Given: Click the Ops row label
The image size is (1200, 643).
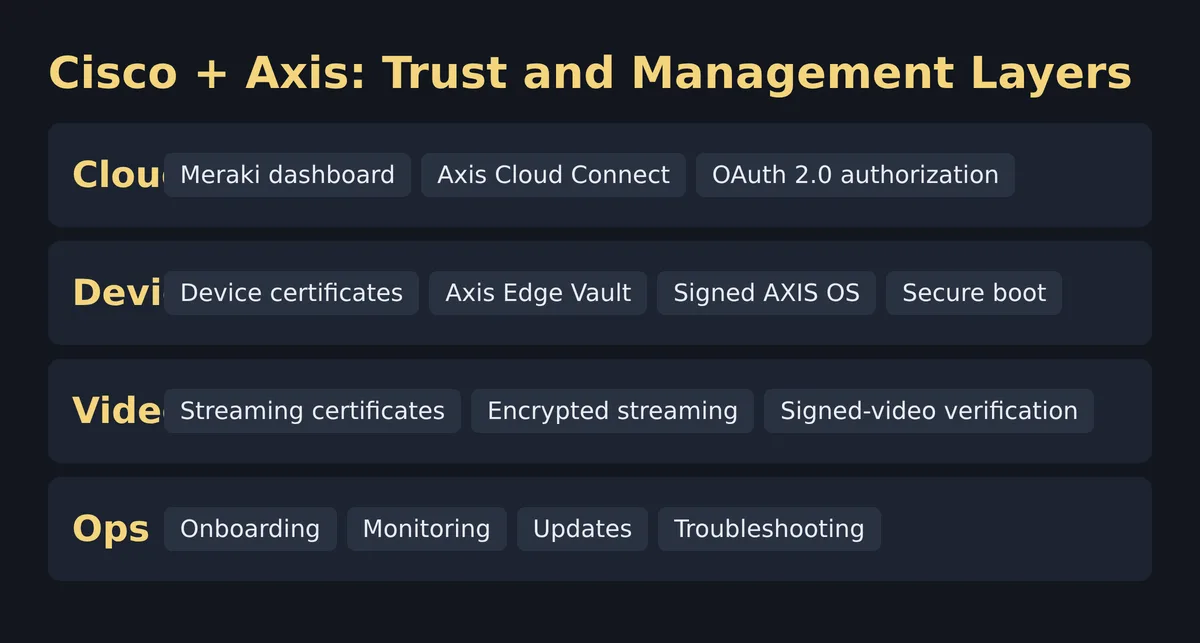Looking at the screenshot, I should coord(111,529).
